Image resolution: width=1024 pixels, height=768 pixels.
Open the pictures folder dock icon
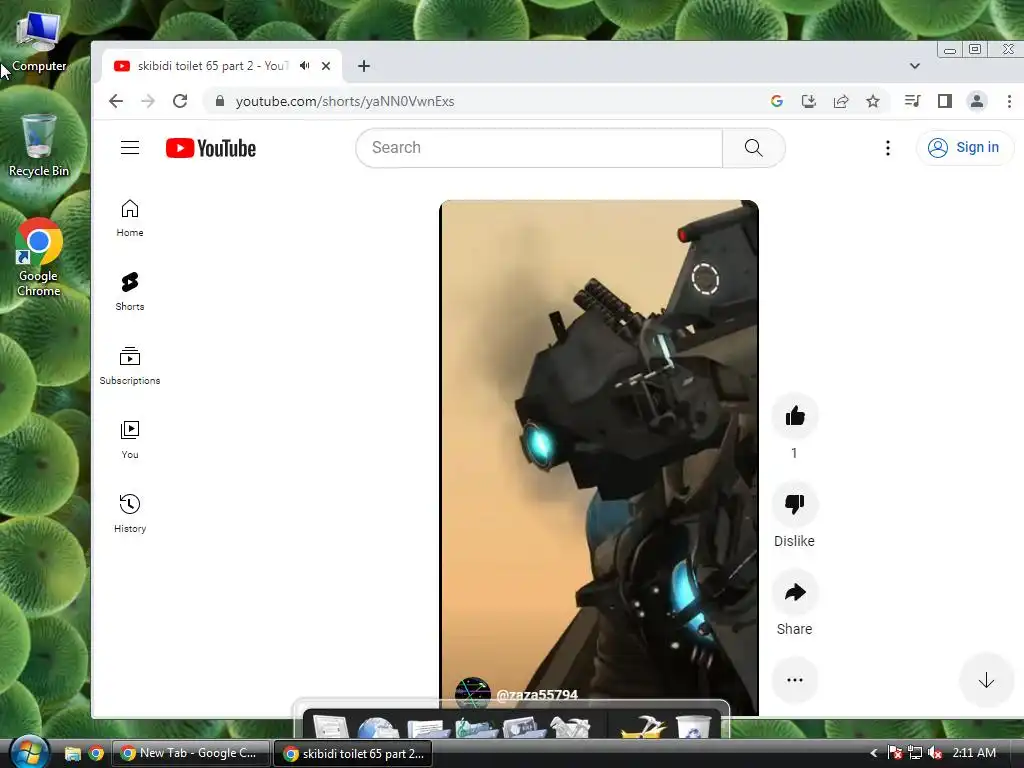(x=524, y=727)
